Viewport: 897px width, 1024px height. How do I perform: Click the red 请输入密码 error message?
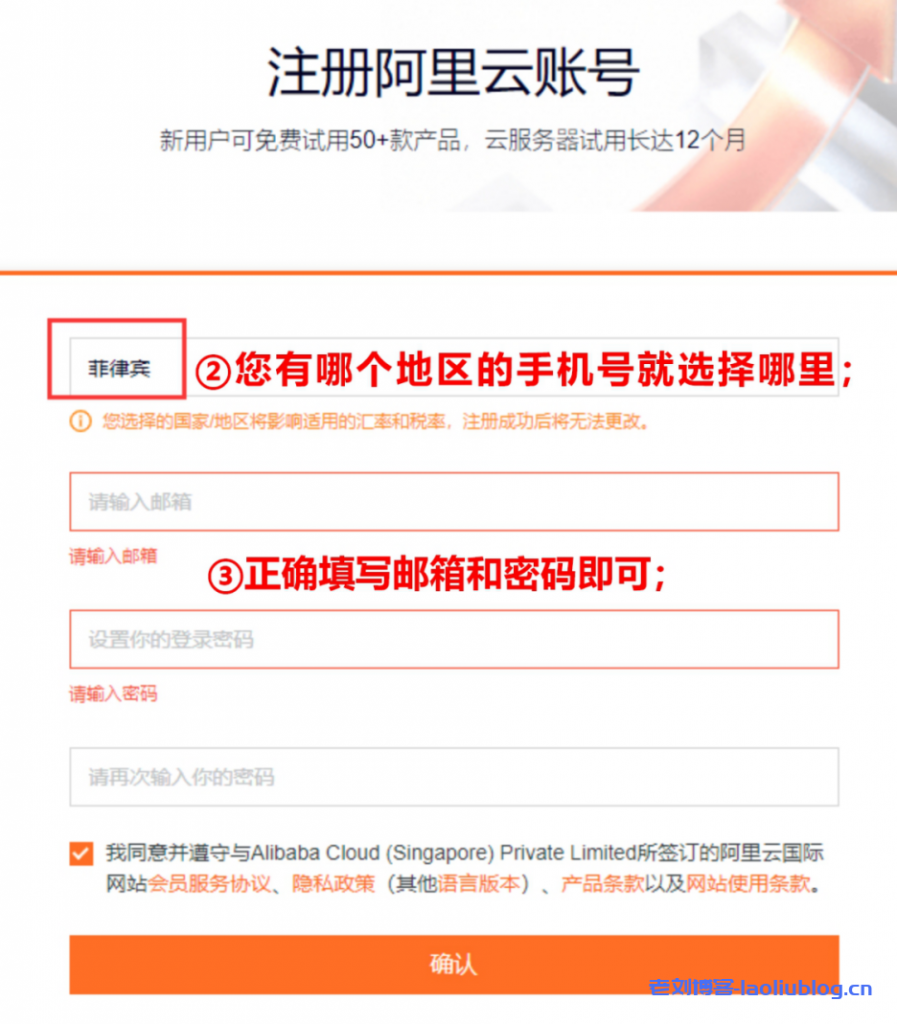[114, 694]
